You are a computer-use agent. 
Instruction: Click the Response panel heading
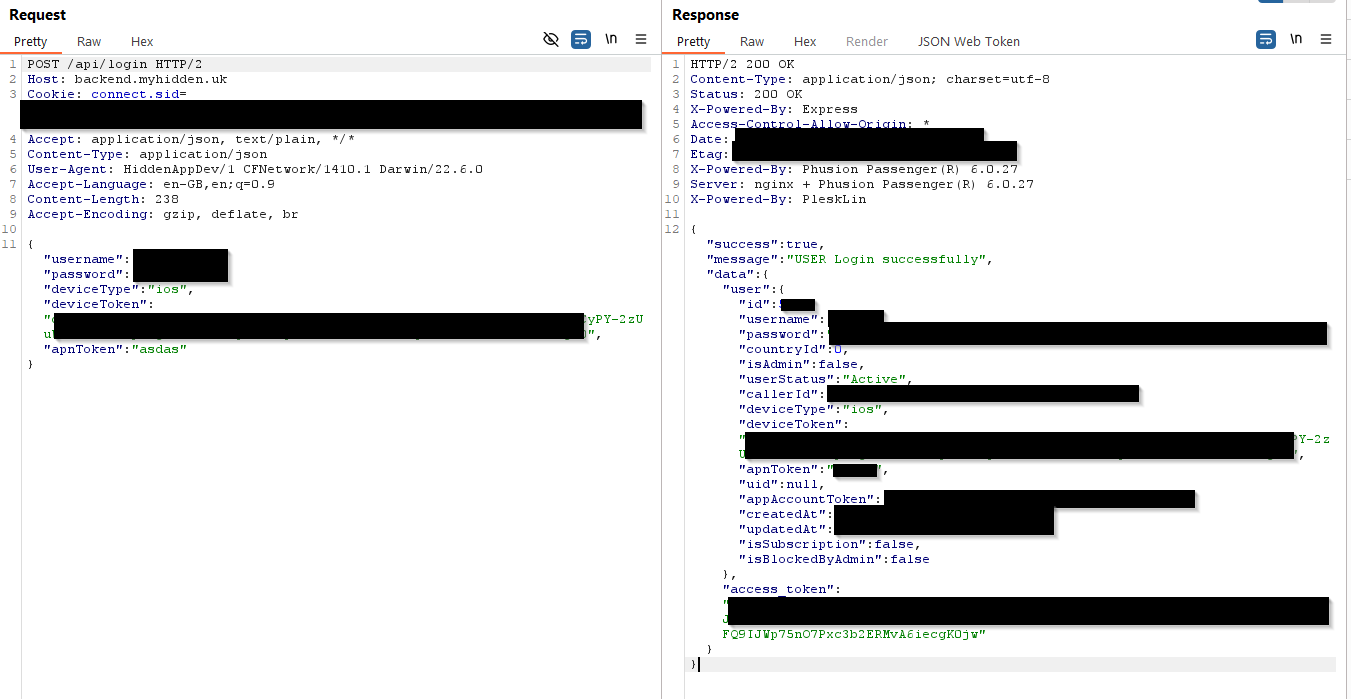point(705,14)
